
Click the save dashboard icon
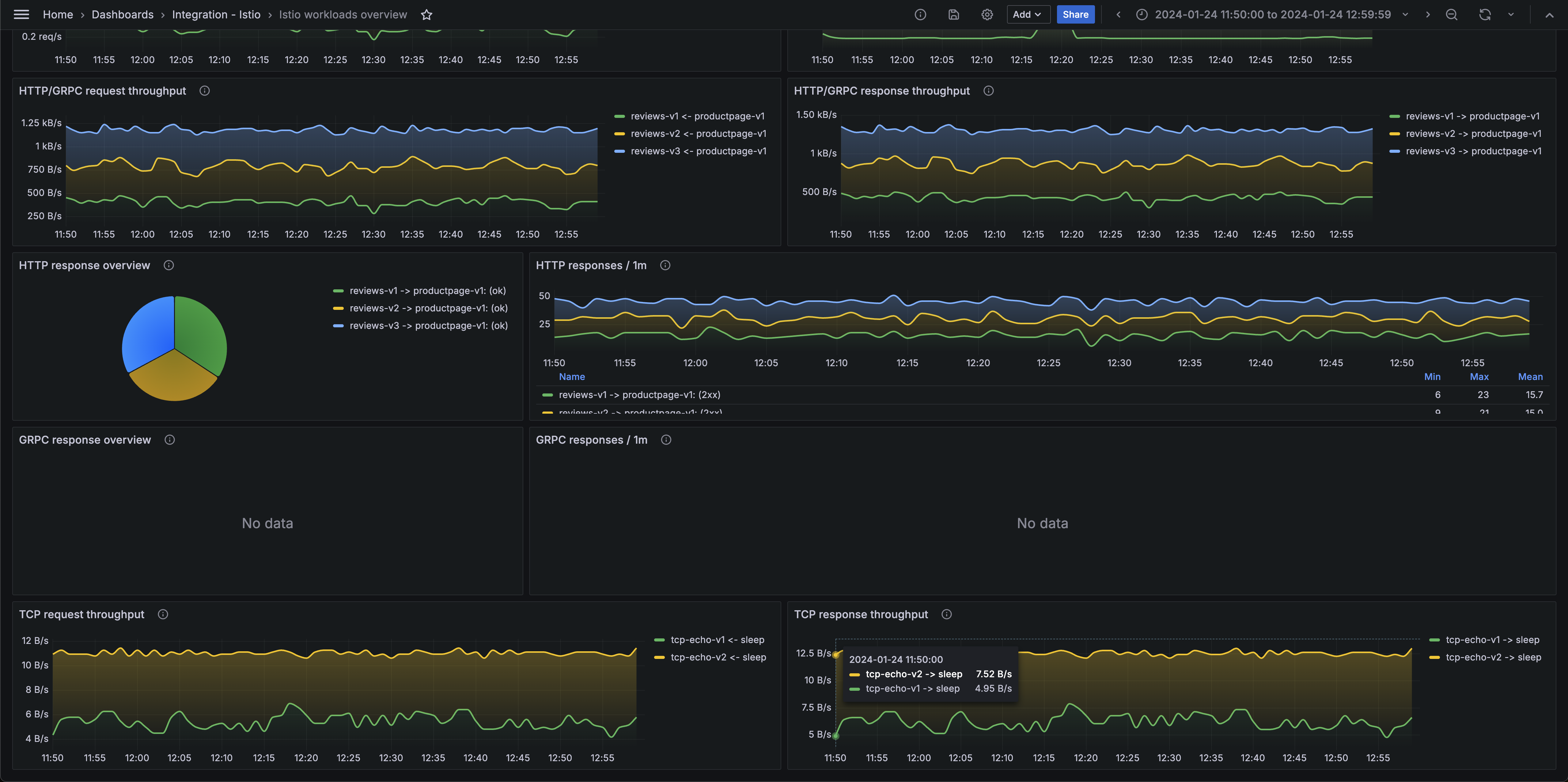954,15
